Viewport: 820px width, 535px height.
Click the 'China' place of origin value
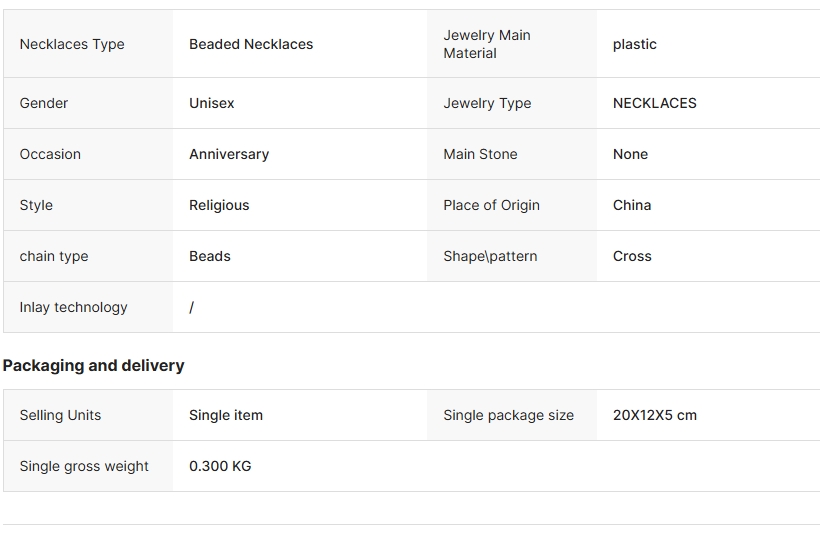pyautogui.click(x=632, y=205)
